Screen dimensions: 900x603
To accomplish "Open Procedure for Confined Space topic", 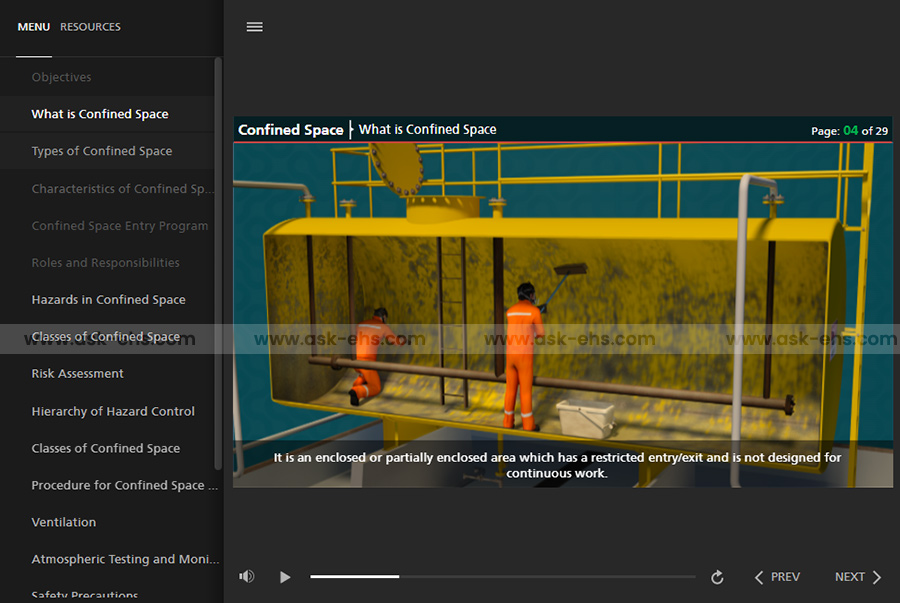I will pyautogui.click(x=124, y=485).
